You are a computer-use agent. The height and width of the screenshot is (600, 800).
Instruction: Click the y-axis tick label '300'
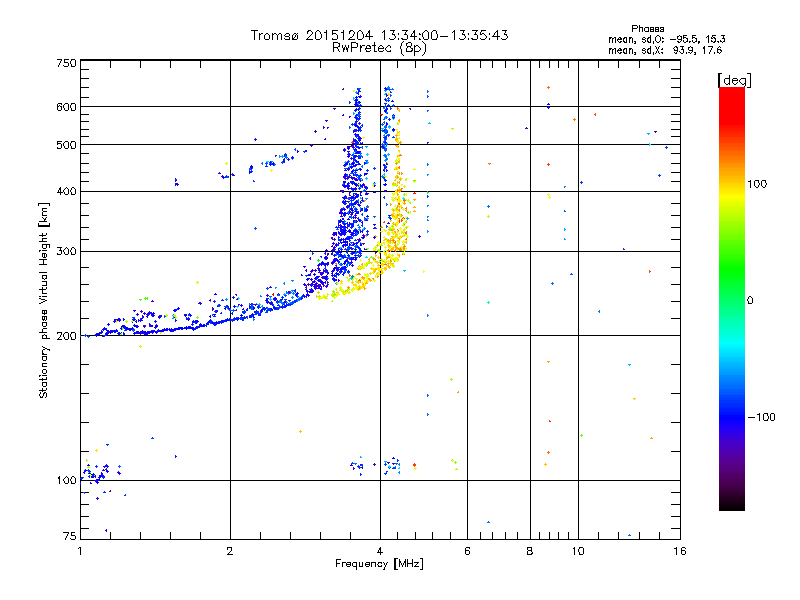(66, 251)
